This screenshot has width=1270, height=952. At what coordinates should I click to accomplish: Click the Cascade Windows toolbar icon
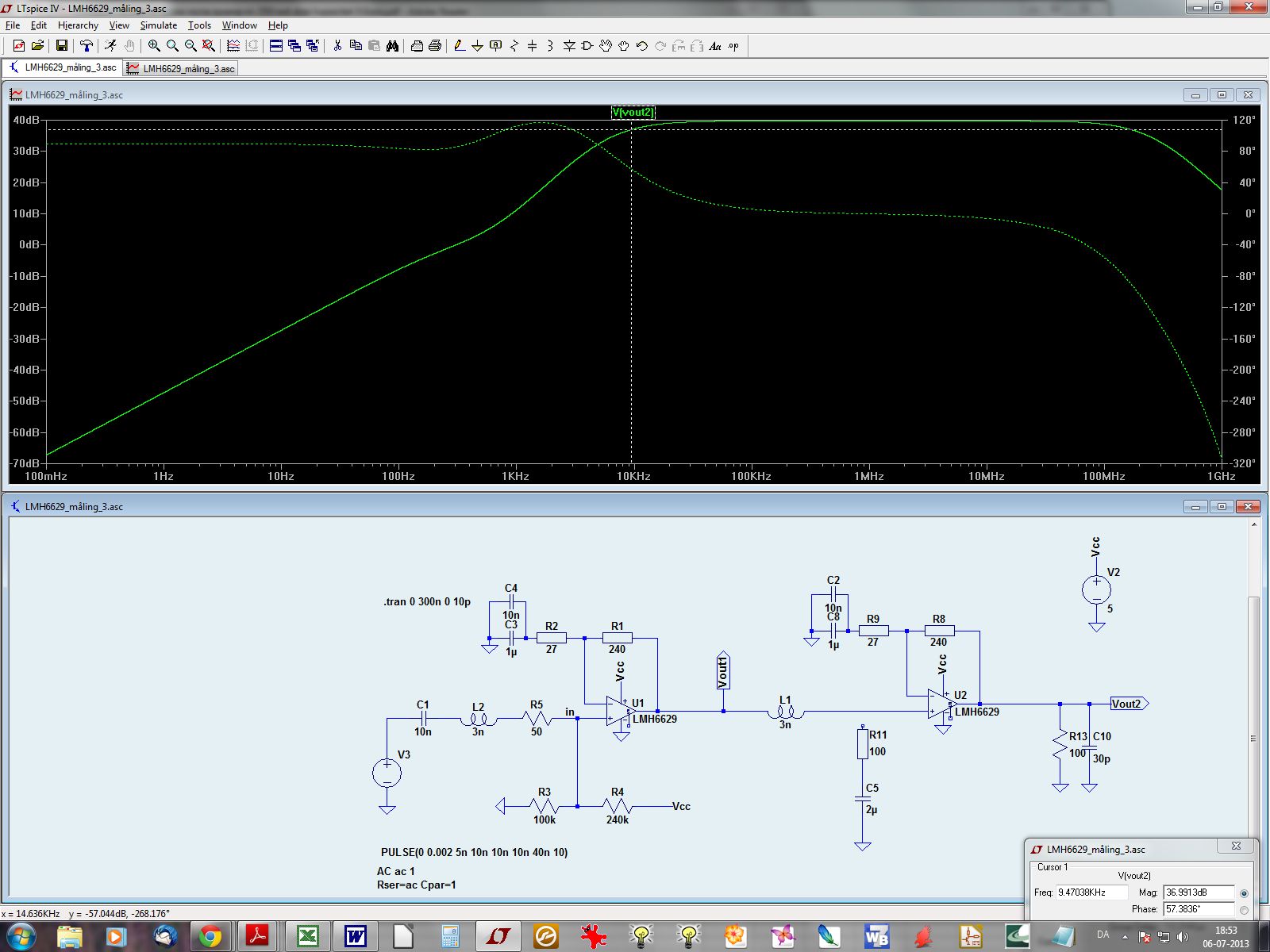[x=294, y=46]
